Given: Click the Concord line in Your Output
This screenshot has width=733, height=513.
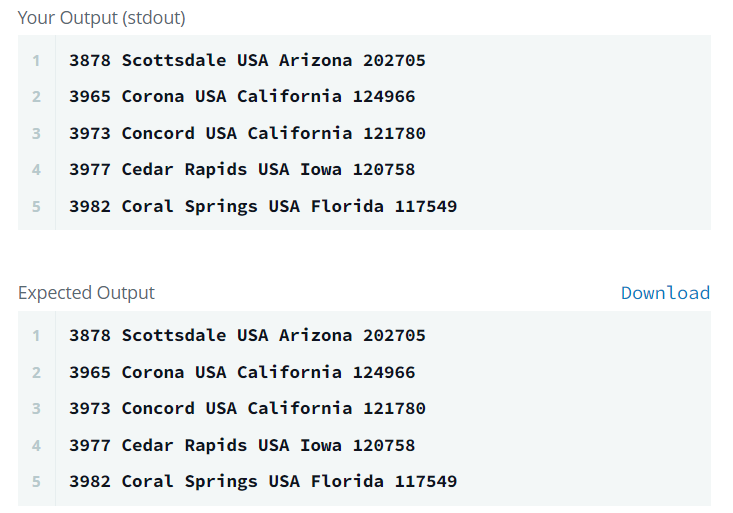Looking at the screenshot, I should click(x=247, y=133).
